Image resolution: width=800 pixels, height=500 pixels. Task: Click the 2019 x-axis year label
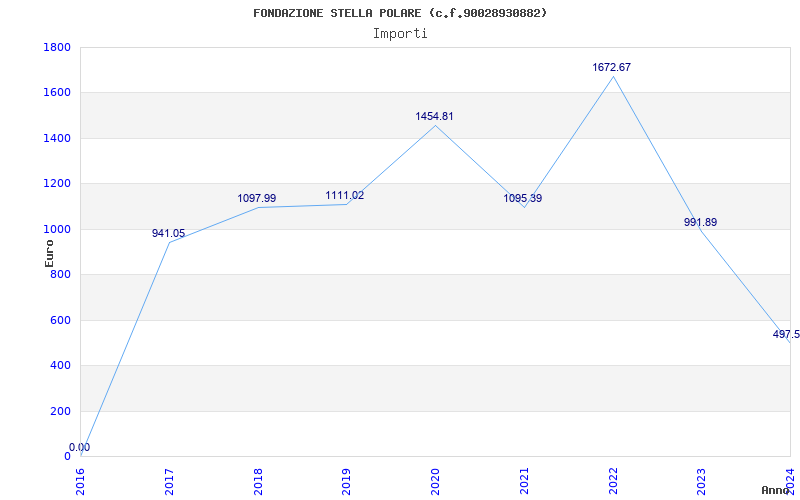point(346,481)
